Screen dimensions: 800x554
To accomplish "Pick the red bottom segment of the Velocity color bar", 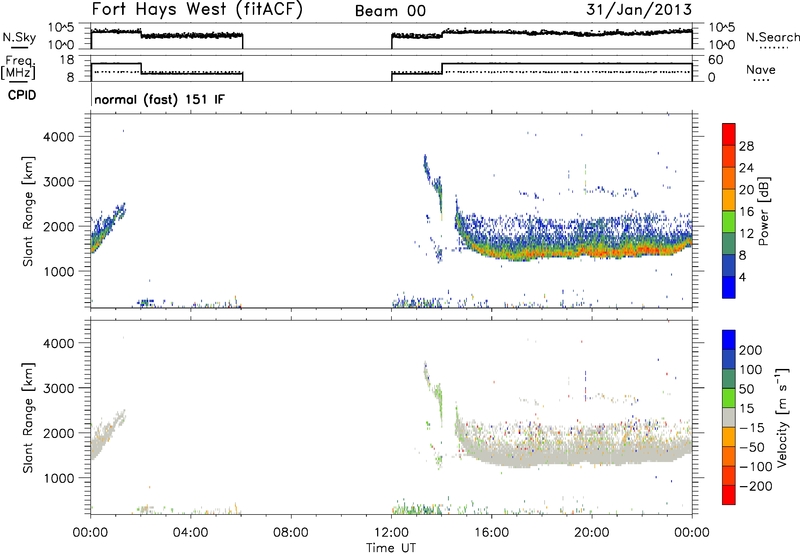I will click(x=729, y=495).
